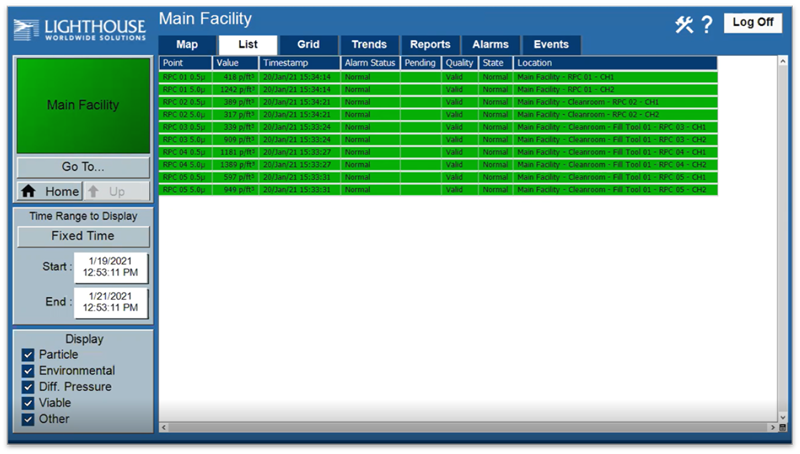800x454 pixels.
Task: Go Home using the house button
Action: 49,191
